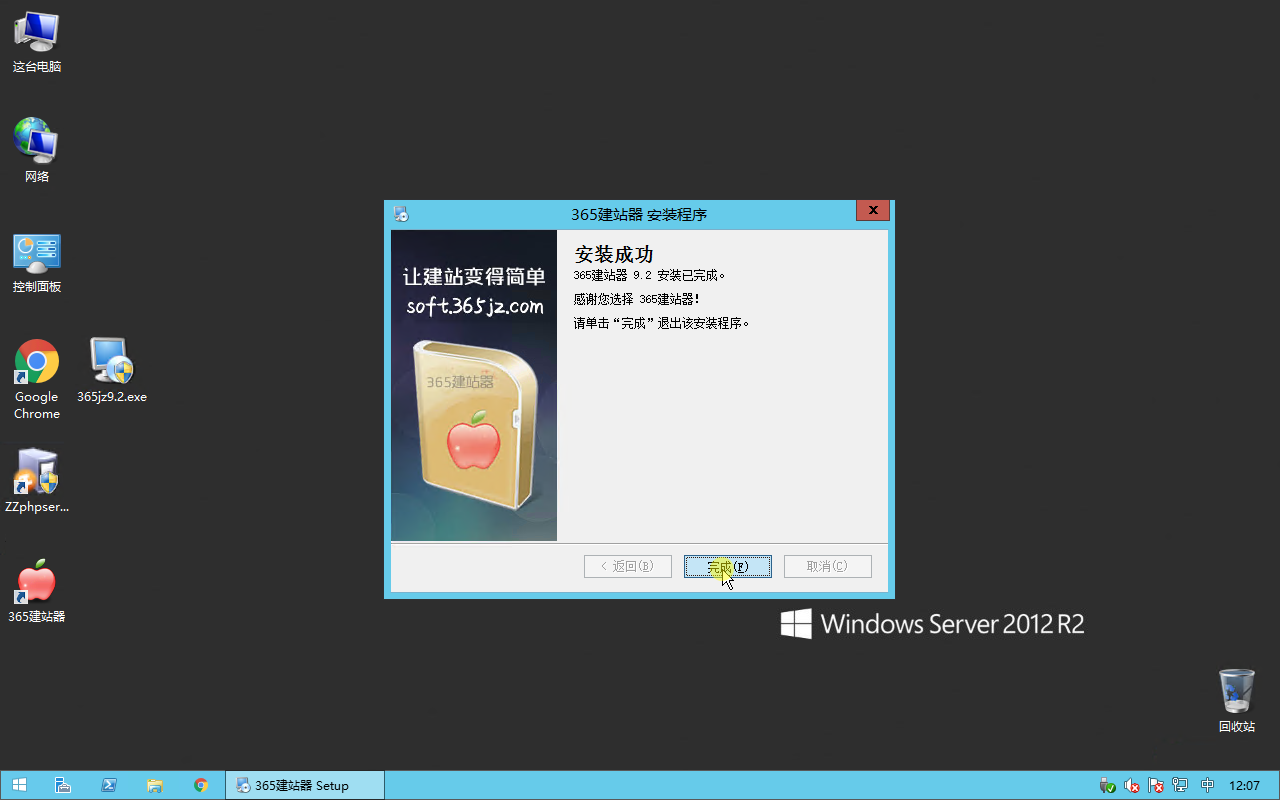Click the 安装成功 heading text
The height and width of the screenshot is (800, 1280).
[614, 254]
